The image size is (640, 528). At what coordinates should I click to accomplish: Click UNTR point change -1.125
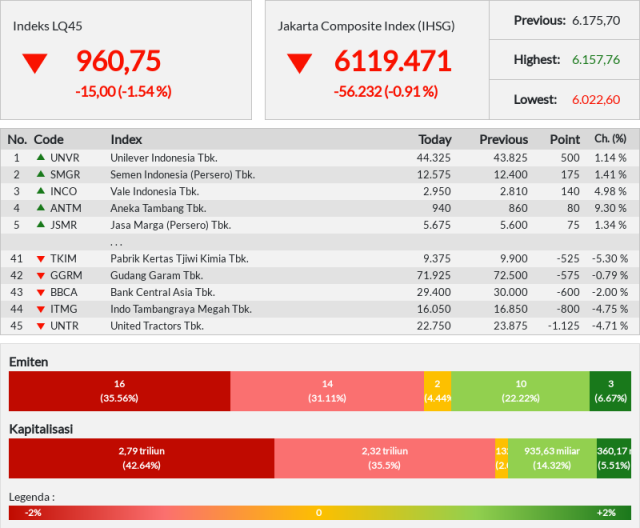pos(564,326)
